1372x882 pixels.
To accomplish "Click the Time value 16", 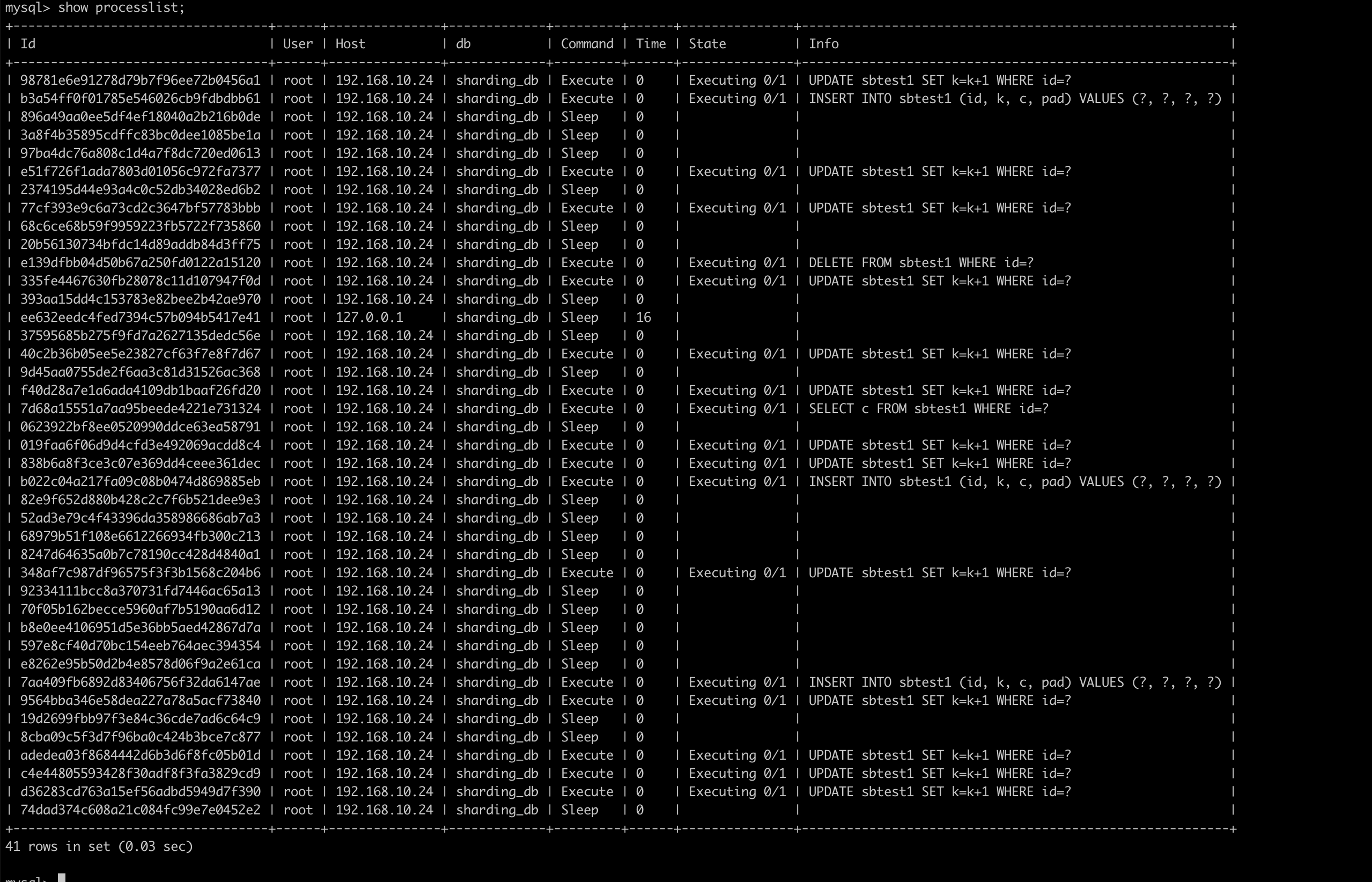I will (x=643, y=317).
